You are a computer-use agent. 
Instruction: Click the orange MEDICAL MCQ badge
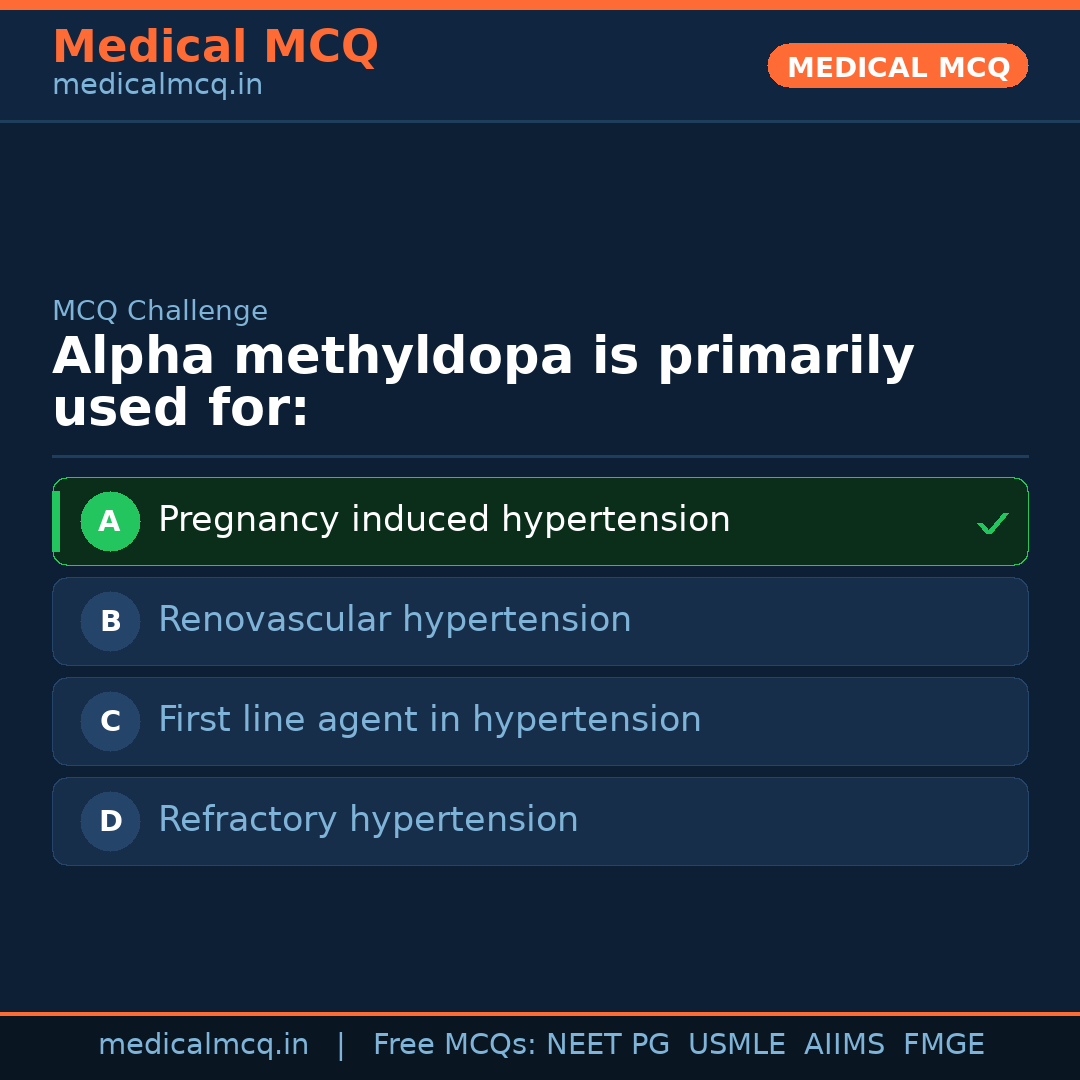coord(898,66)
